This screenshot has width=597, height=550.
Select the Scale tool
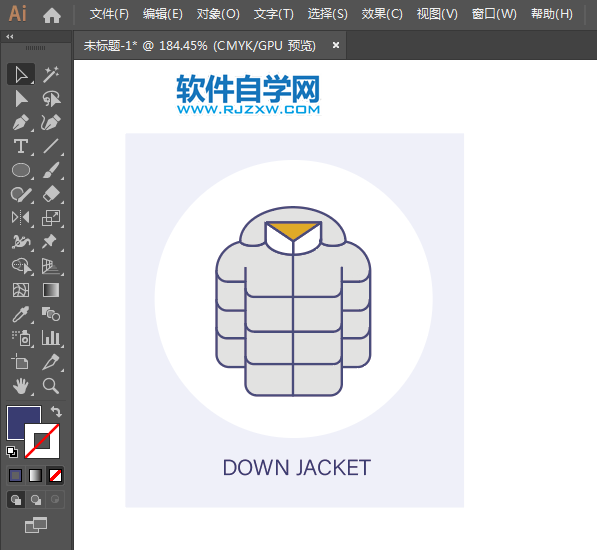(51, 218)
